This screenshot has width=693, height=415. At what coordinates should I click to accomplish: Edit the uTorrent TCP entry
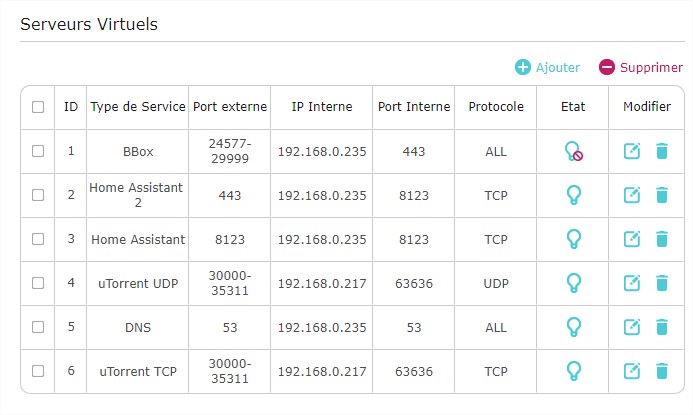coord(632,371)
